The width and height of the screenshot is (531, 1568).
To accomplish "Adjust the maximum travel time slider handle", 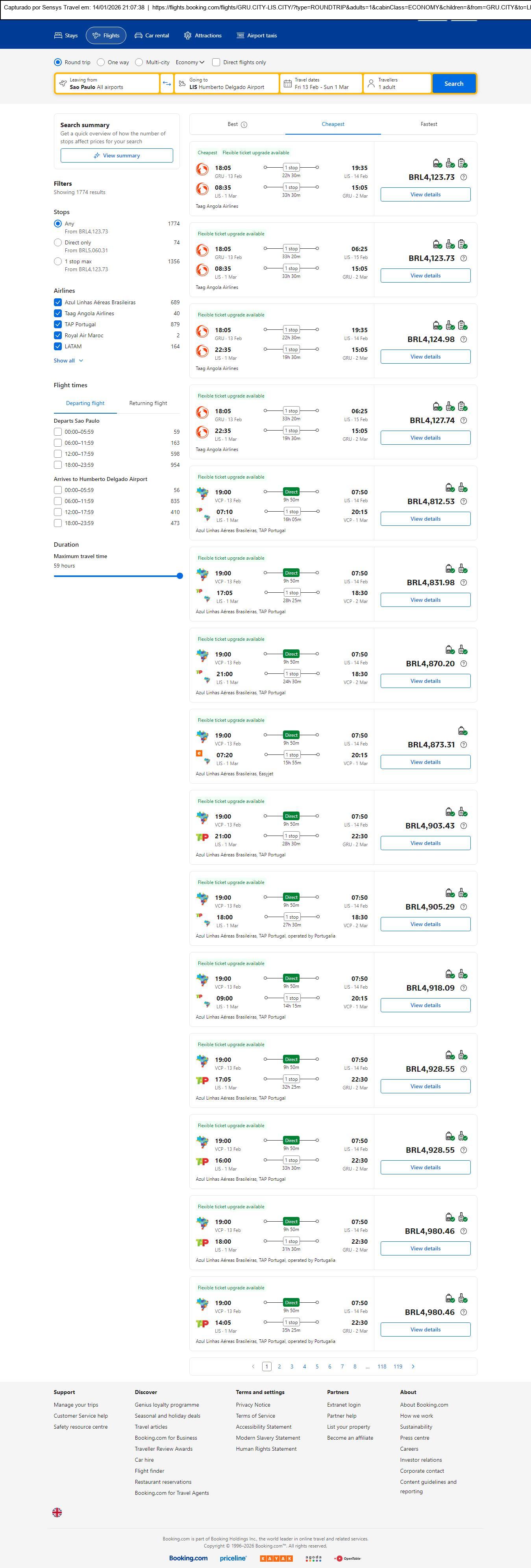I will [x=179, y=576].
